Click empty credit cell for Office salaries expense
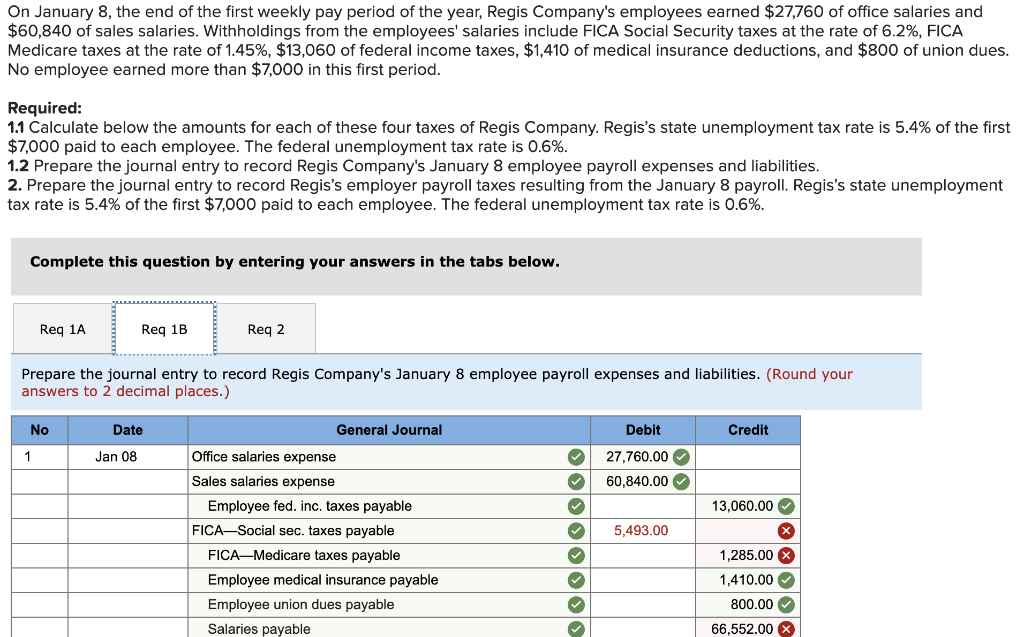This screenshot has width=1024, height=637. (x=748, y=457)
